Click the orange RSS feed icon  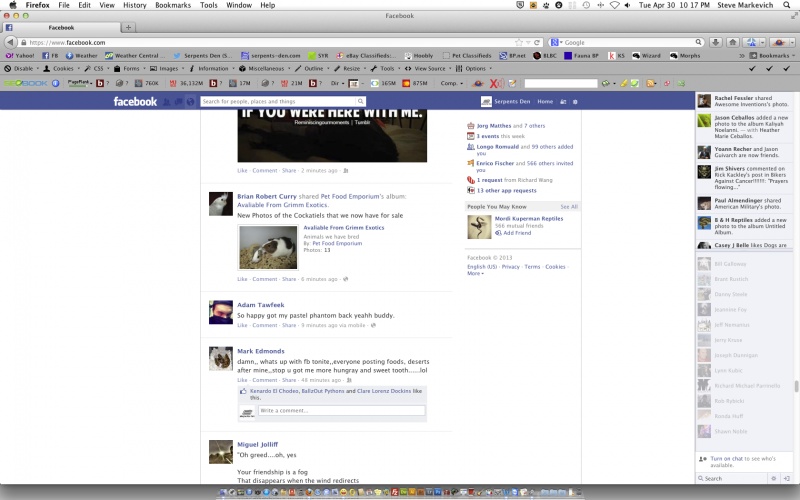tap(650, 83)
